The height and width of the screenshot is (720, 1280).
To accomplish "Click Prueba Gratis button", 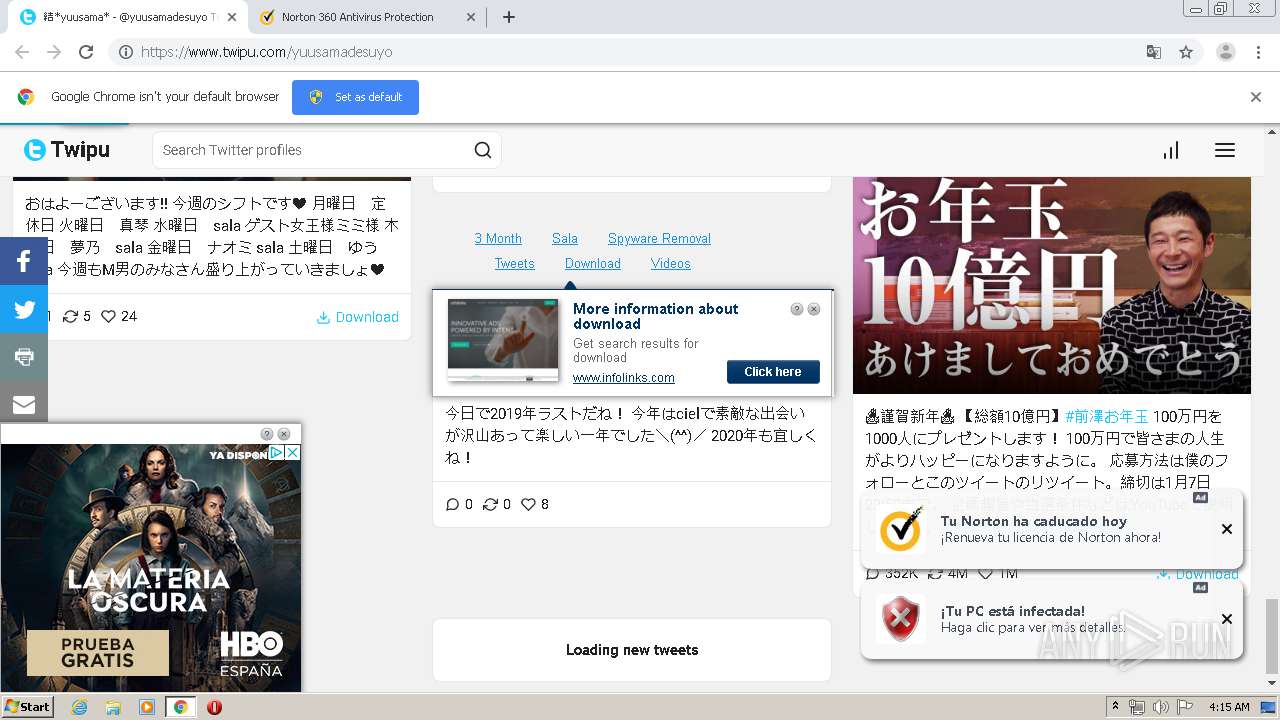I will coord(97,653).
